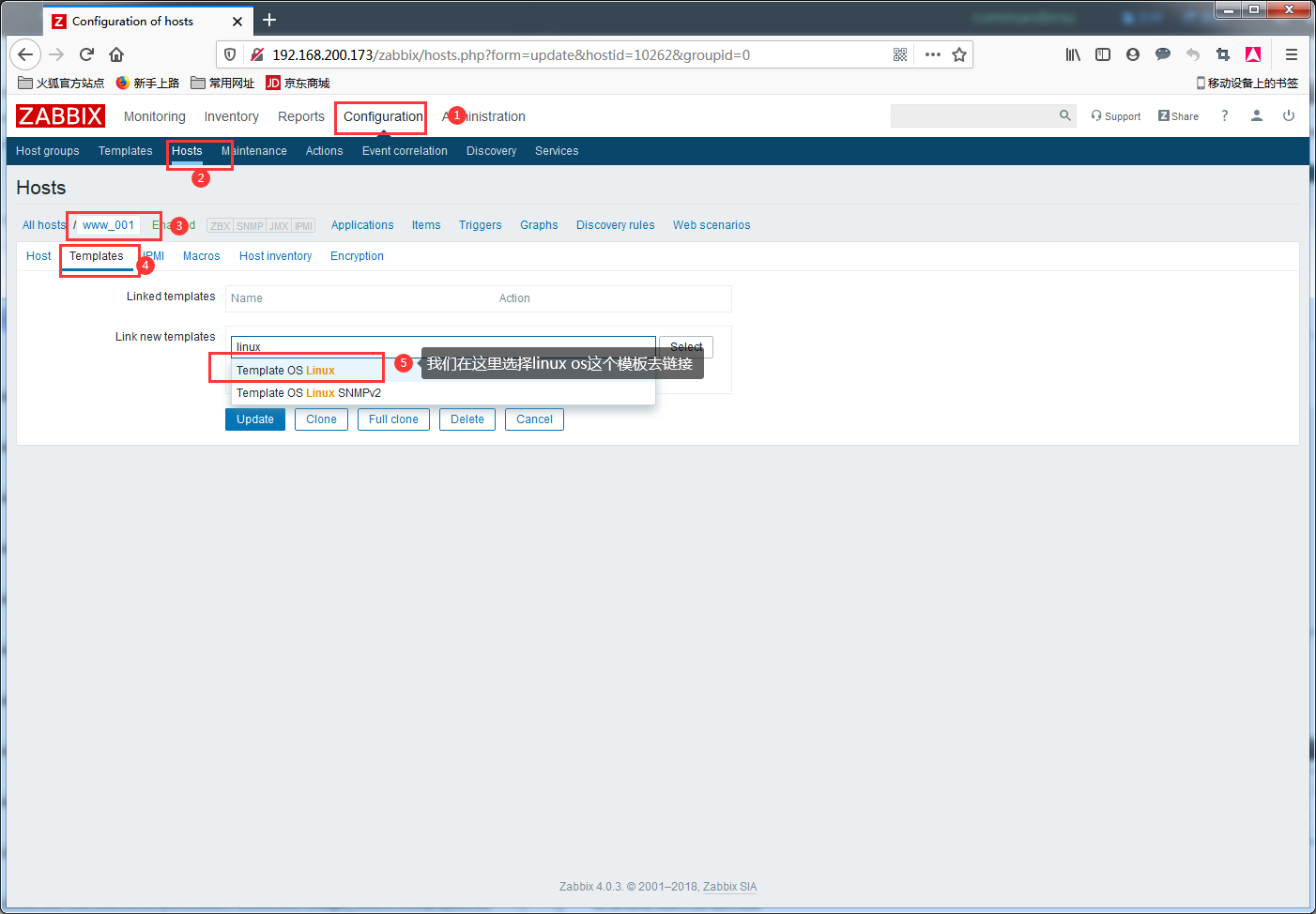This screenshot has height=914, width=1316.
Task: Open the host Triggers list
Action: click(x=481, y=225)
